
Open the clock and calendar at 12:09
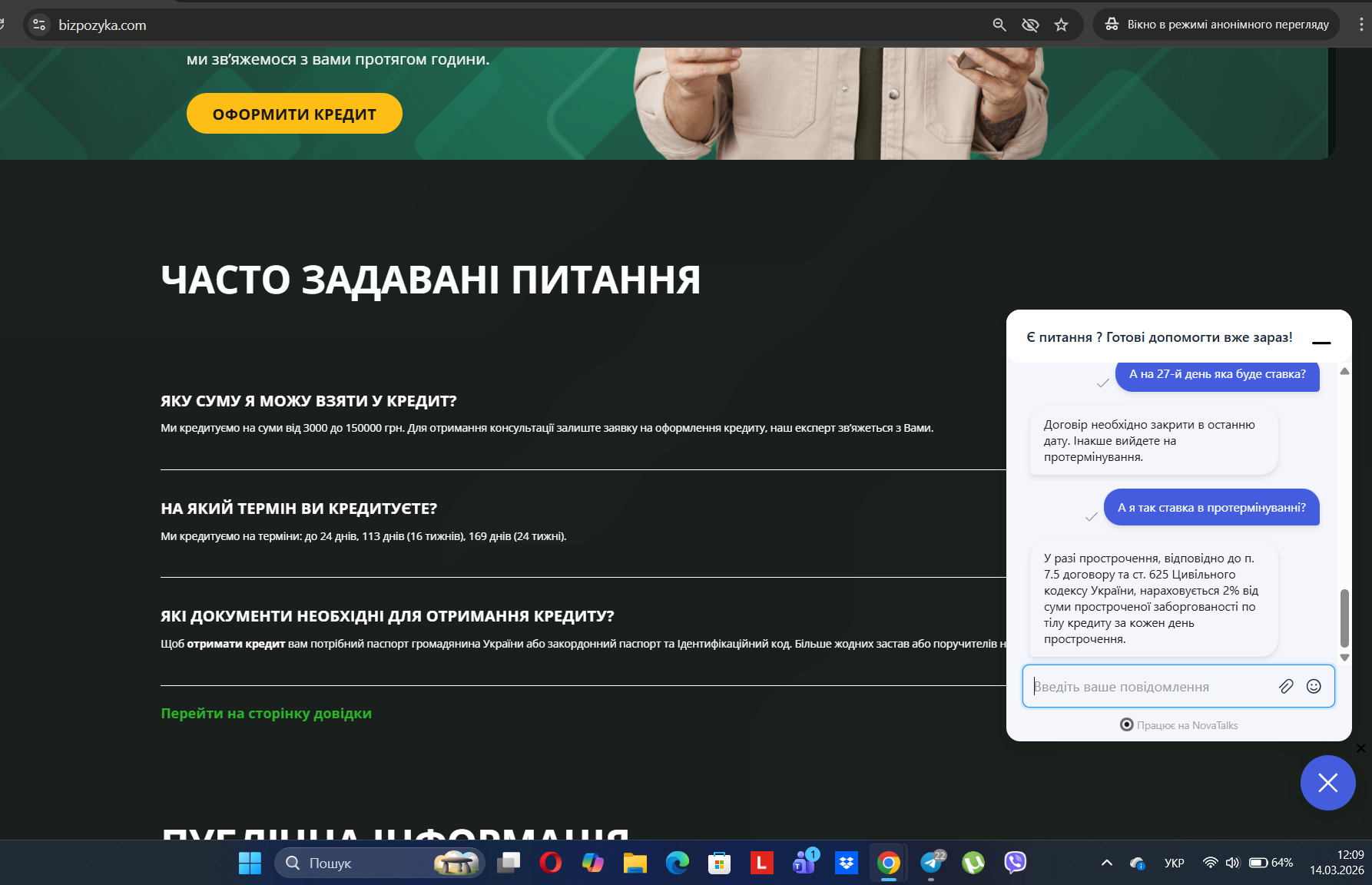click(1337, 863)
